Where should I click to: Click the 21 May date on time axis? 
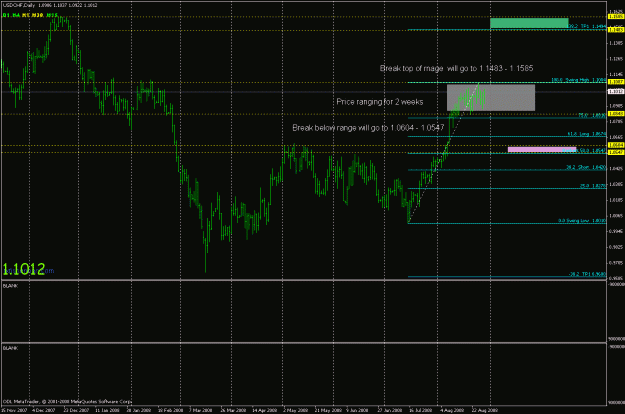328,410
